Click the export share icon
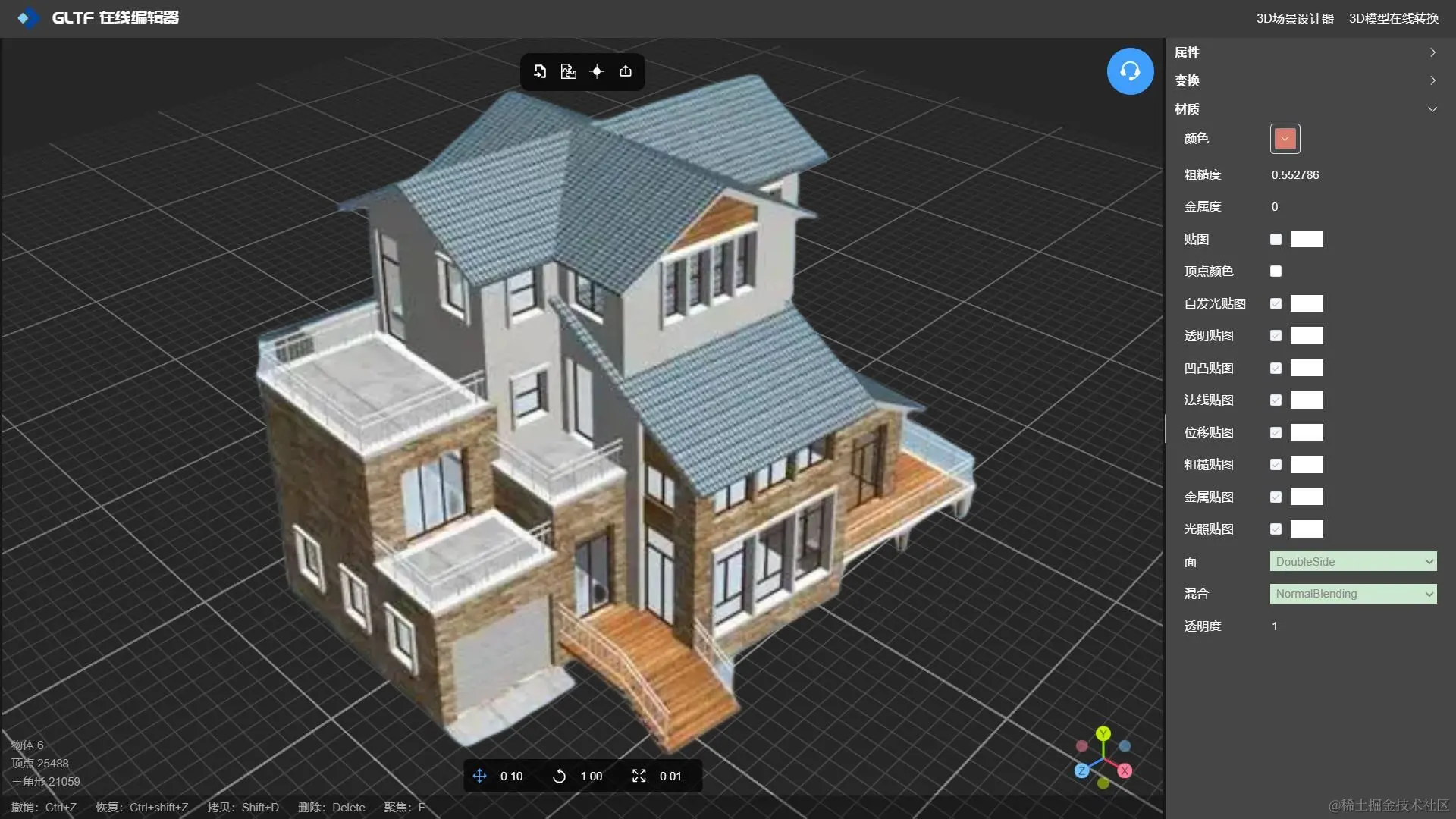This screenshot has height=819, width=1456. click(626, 71)
